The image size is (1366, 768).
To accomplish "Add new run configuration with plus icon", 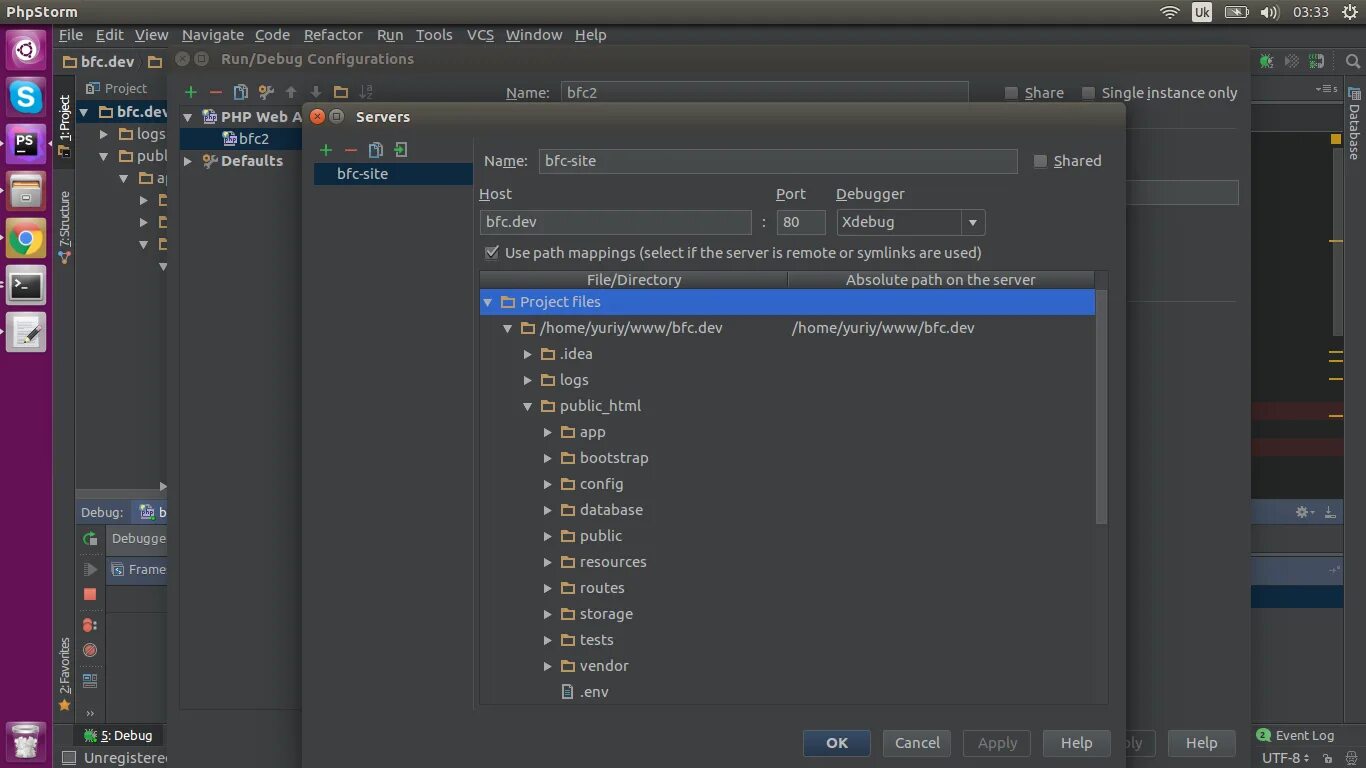I will coord(191,92).
